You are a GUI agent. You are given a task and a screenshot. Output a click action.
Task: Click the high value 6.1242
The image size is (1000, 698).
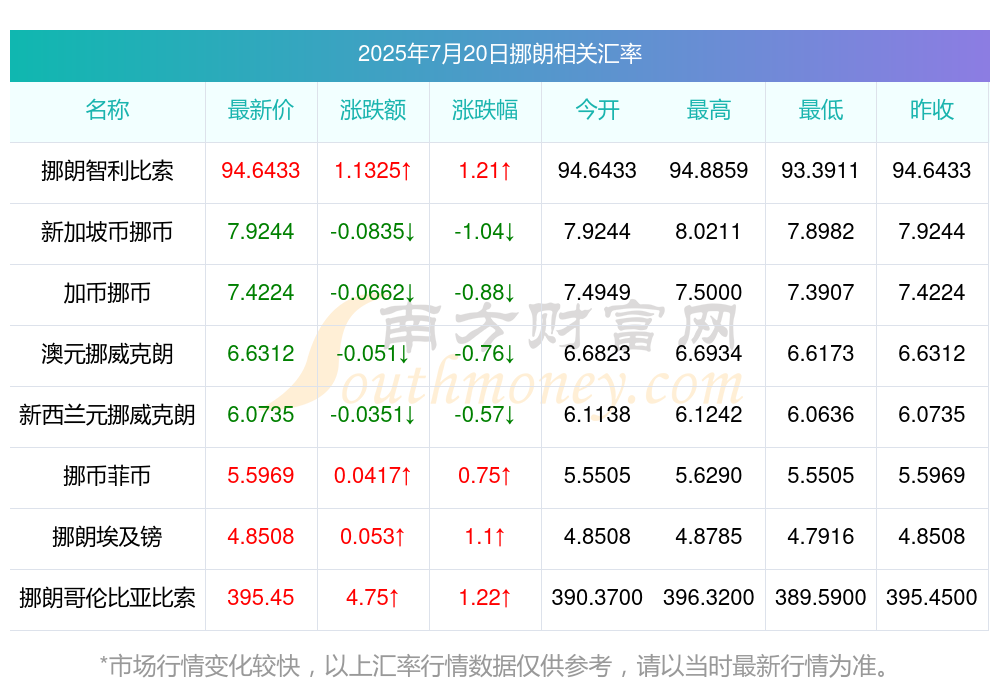click(709, 415)
